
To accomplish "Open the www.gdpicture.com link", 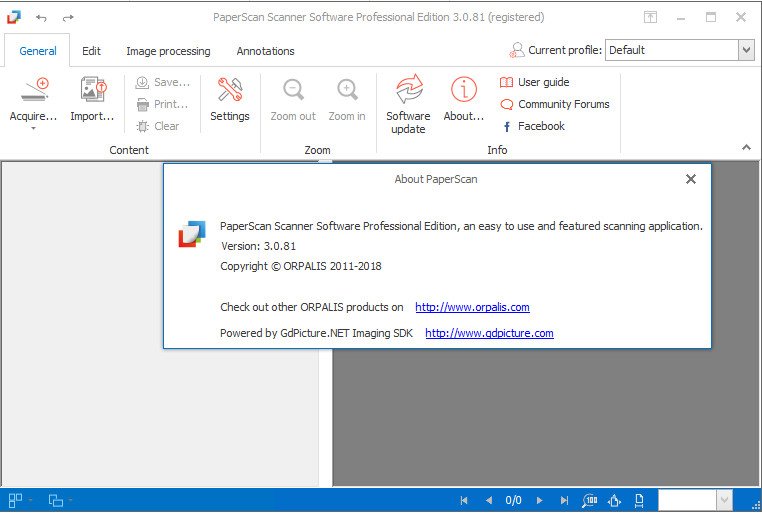I will tap(489, 333).
